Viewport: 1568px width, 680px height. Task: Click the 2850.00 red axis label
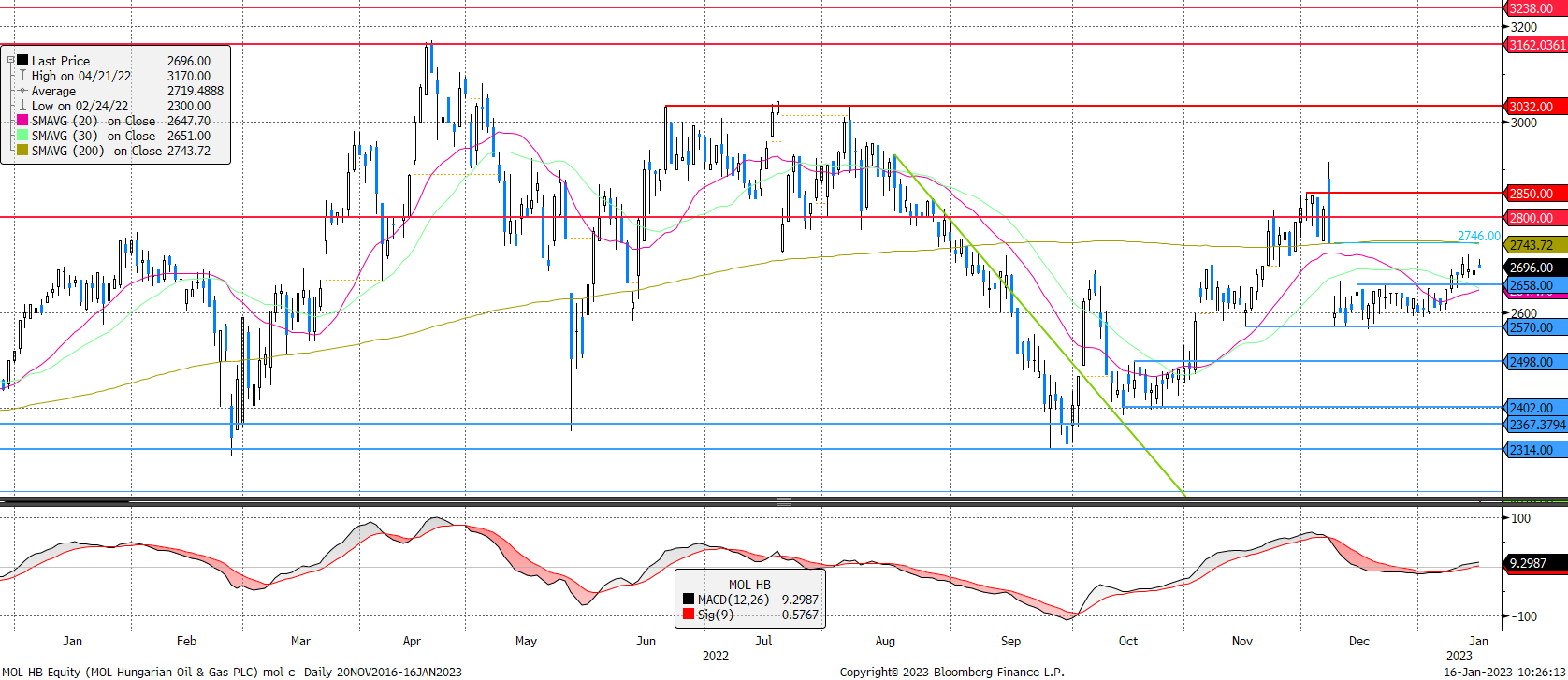(1534, 194)
